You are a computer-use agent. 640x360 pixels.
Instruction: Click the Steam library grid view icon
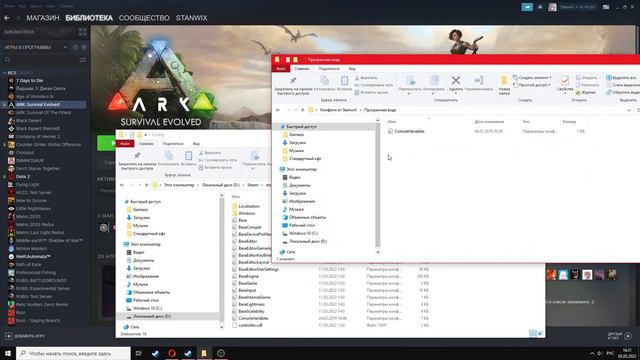coord(82,32)
